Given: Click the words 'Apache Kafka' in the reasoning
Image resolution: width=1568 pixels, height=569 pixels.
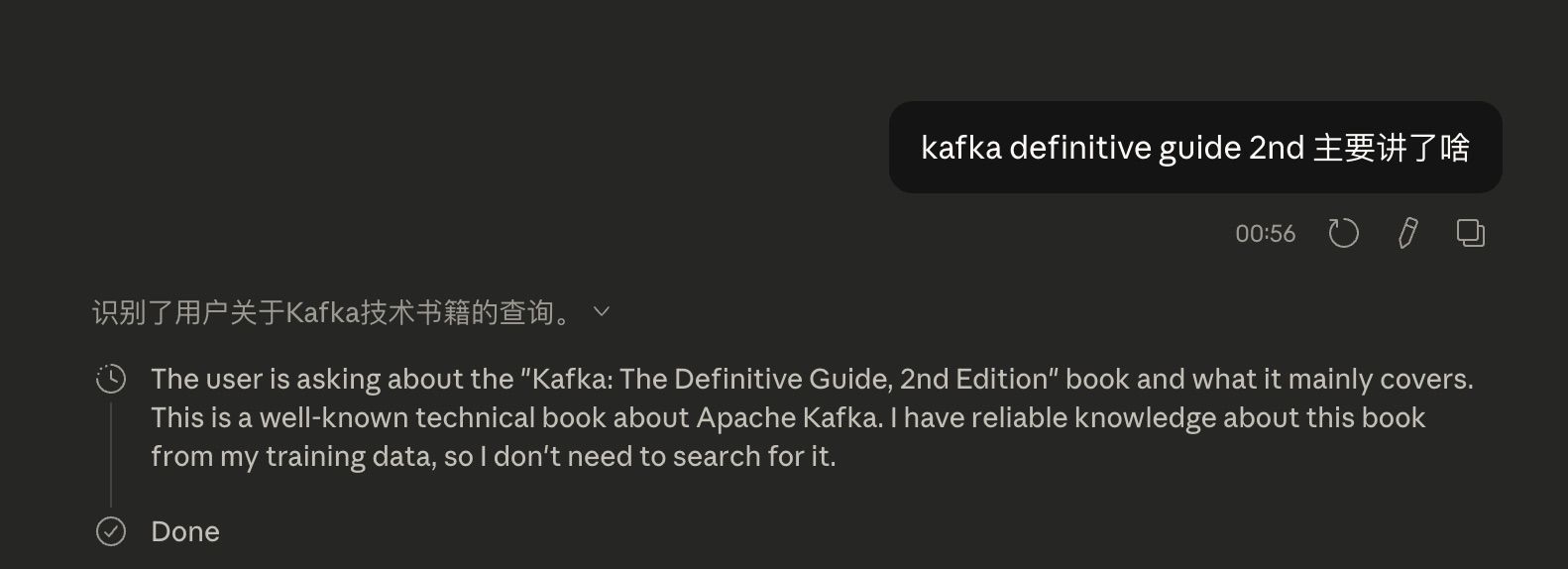Looking at the screenshot, I should pyautogui.click(x=787, y=418).
